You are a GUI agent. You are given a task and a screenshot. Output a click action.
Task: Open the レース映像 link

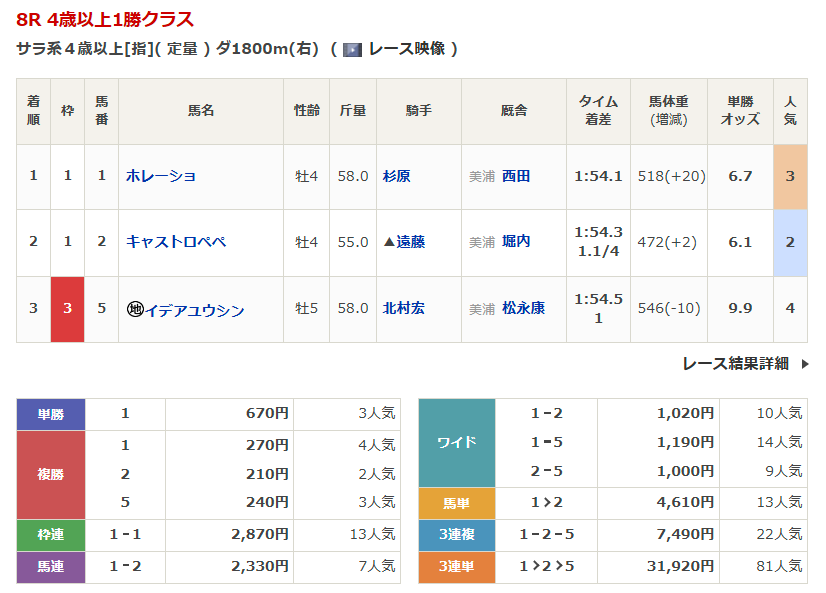click(406, 49)
